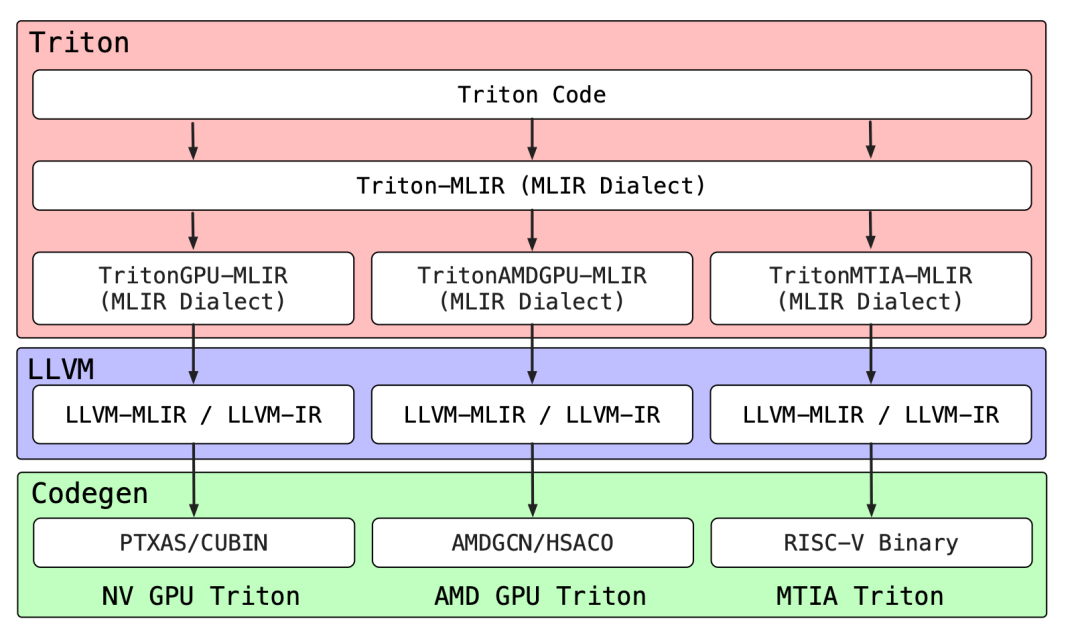Screen dimensions: 1080x635
Task: Click the NV GPU Triton label
Action: [x=201, y=596]
